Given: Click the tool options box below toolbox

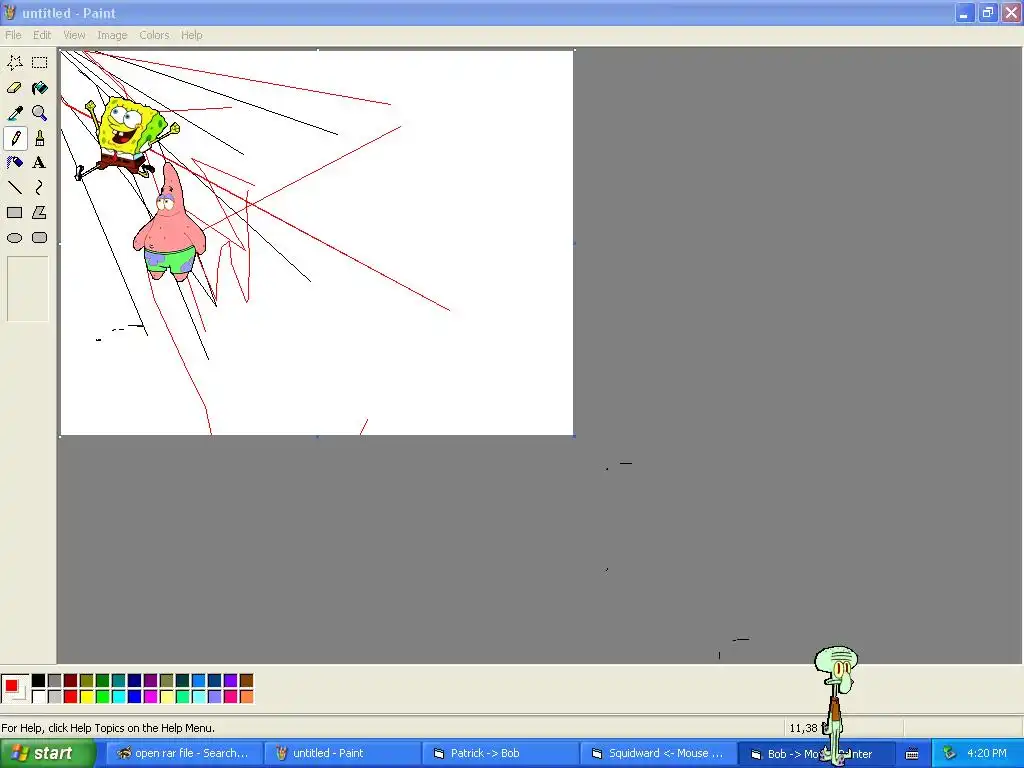Looking at the screenshot, I should point(27,289).
